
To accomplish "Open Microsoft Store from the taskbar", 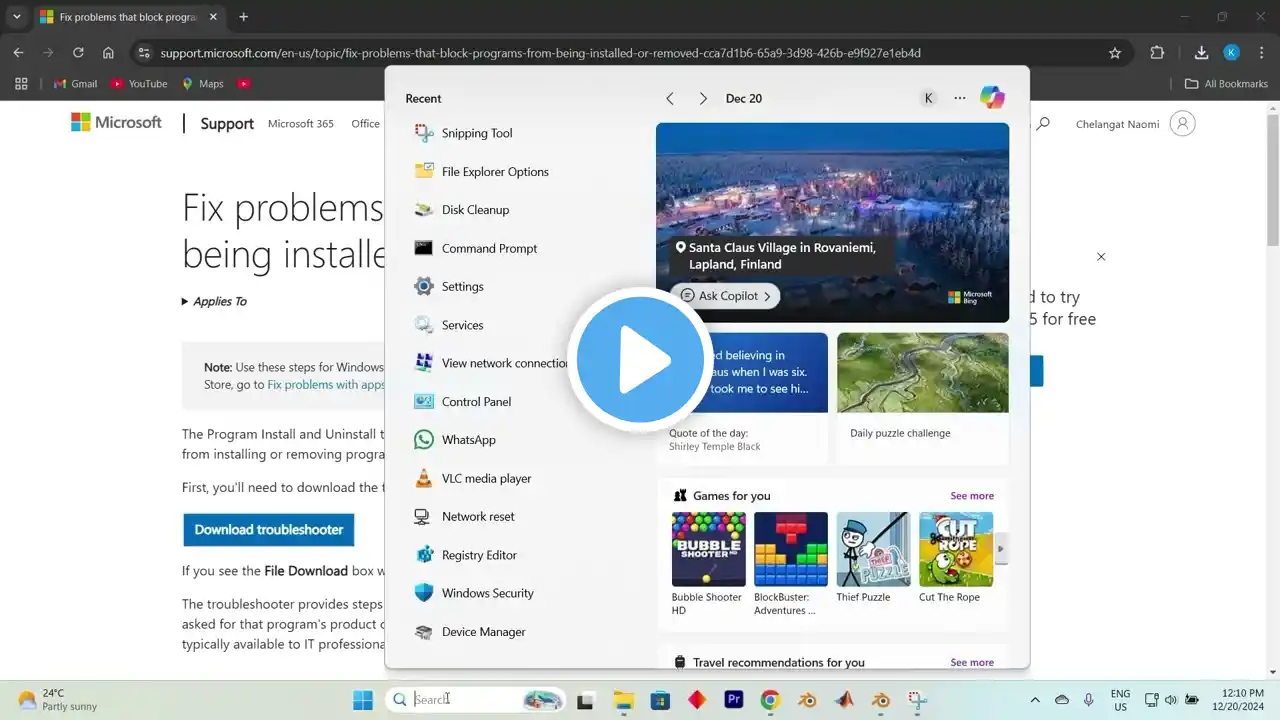I will (x=660, y=700).
